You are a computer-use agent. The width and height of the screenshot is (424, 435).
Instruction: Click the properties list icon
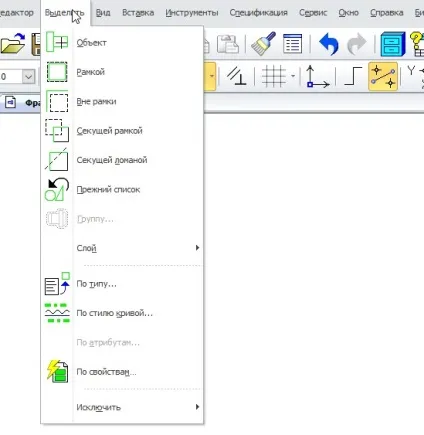292,44
